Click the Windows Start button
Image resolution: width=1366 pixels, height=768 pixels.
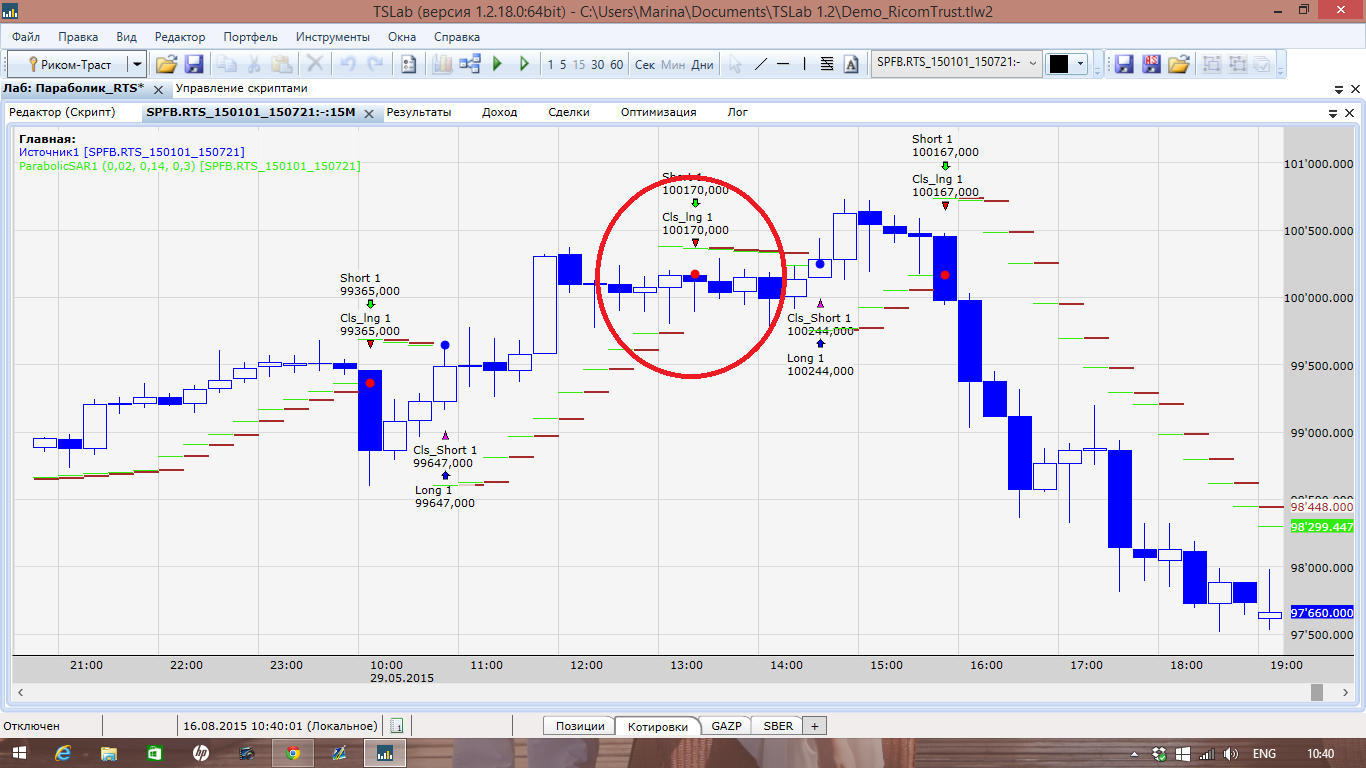(x=18, y=753)
